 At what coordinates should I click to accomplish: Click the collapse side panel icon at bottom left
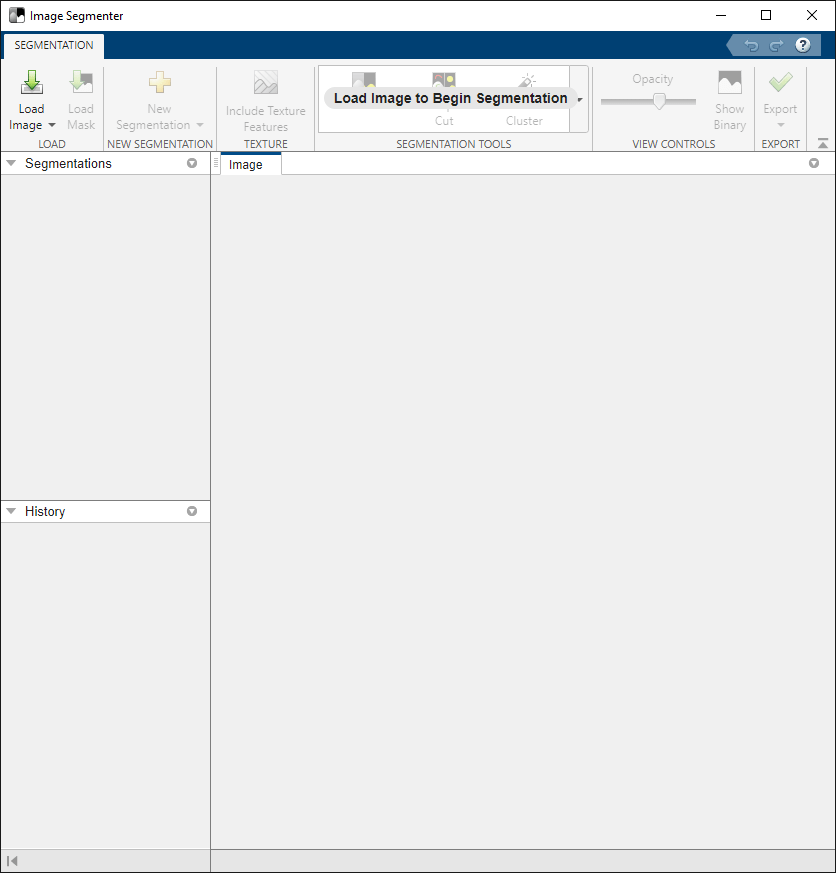[12, 861]
